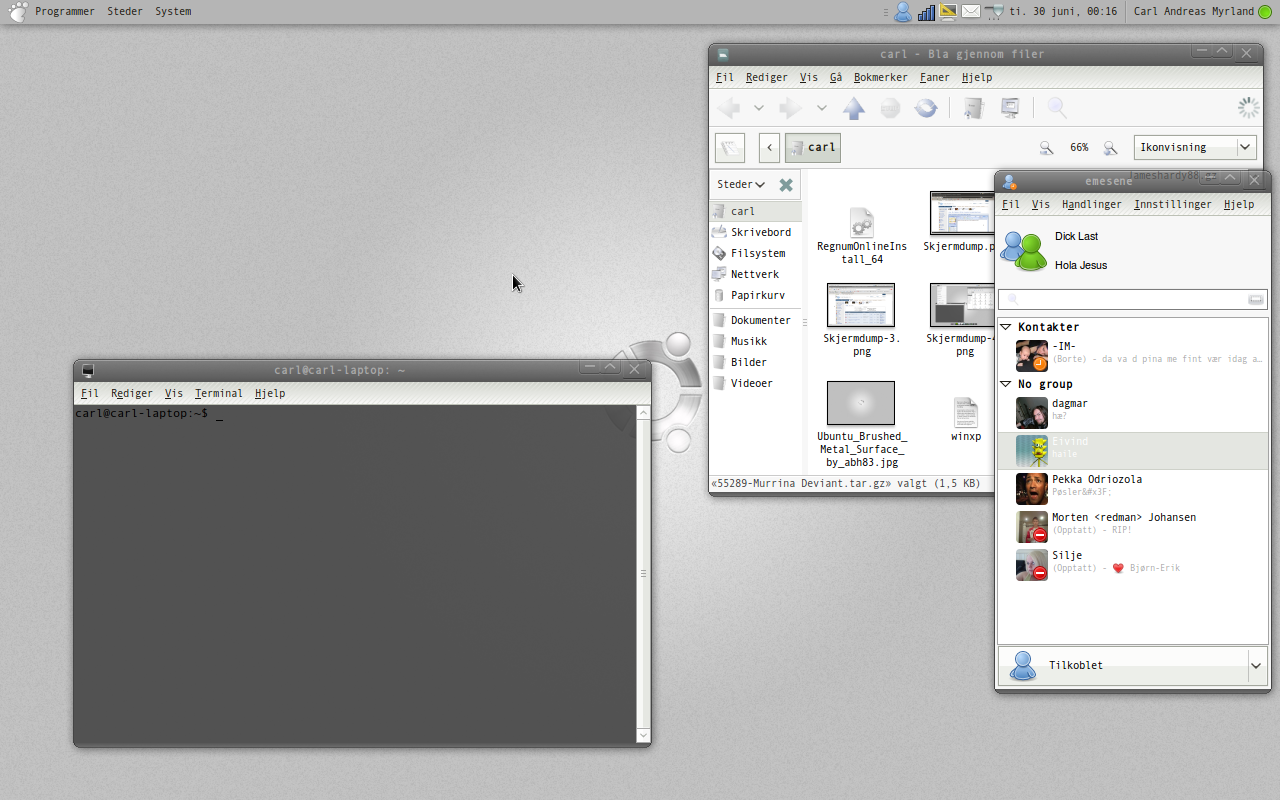Go forward in the file browser toolbar

(x=791, y=108)
